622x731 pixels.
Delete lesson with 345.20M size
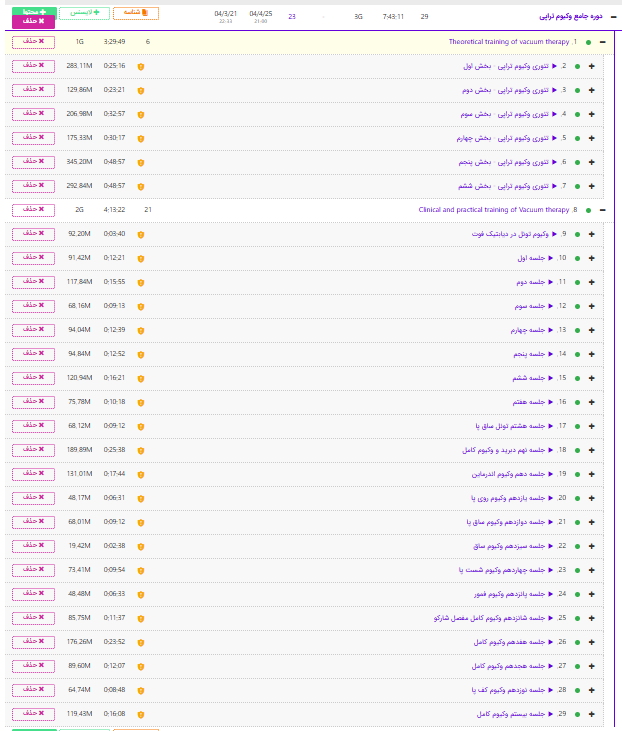[33, 162]
